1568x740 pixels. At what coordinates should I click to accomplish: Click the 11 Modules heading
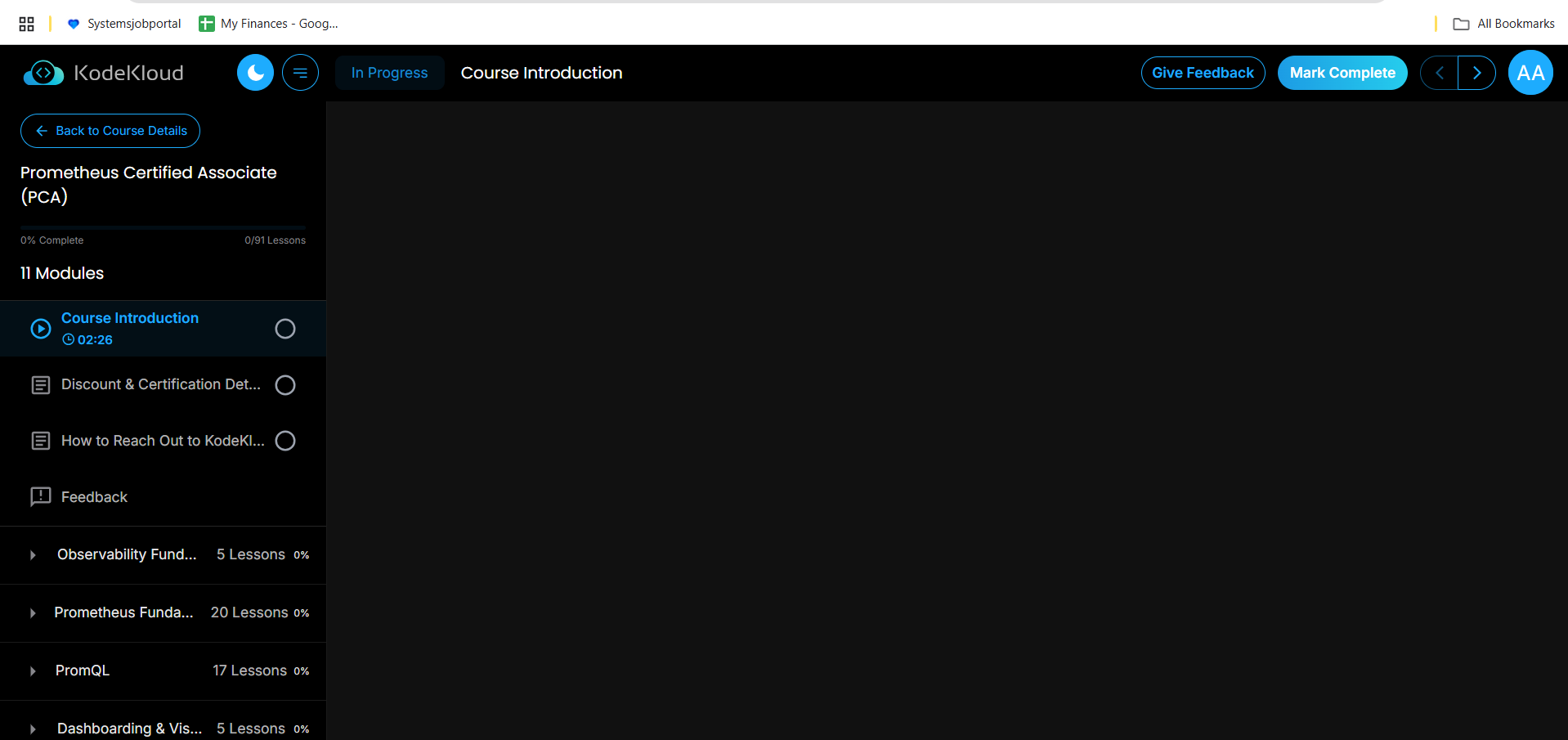tap(62, 273)
